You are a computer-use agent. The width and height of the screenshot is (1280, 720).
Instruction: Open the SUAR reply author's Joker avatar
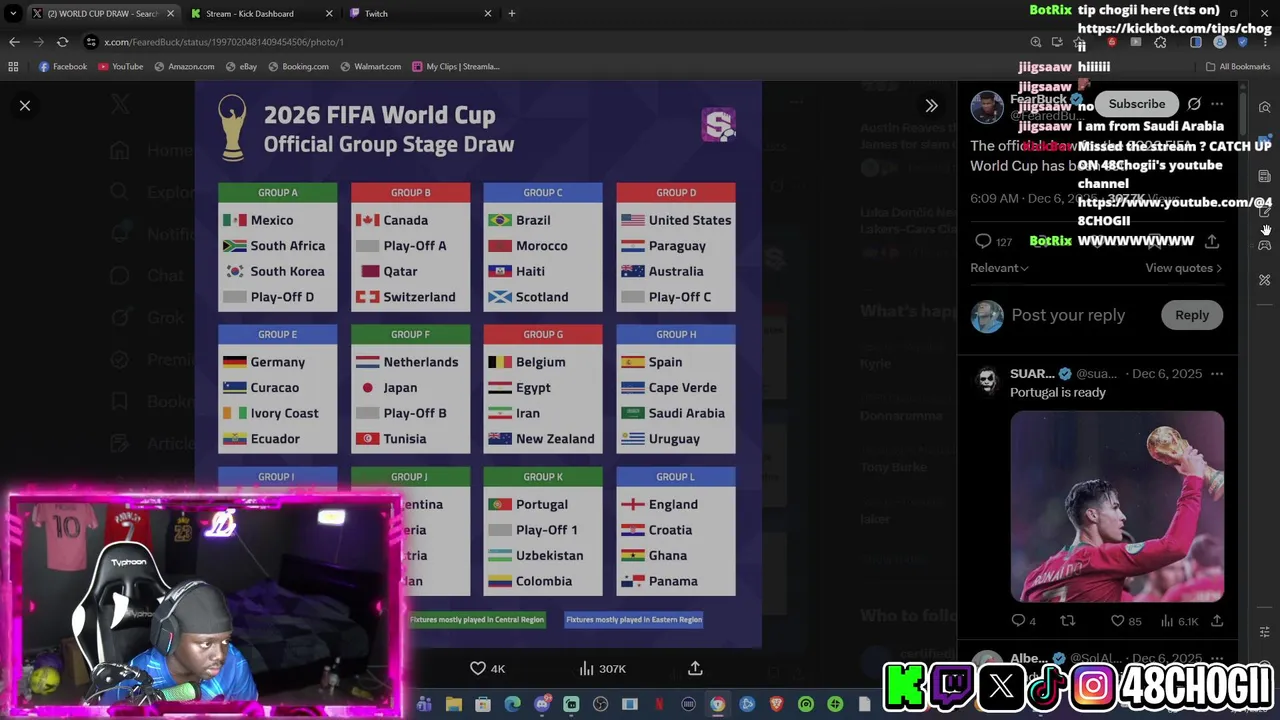click(987, 381)
